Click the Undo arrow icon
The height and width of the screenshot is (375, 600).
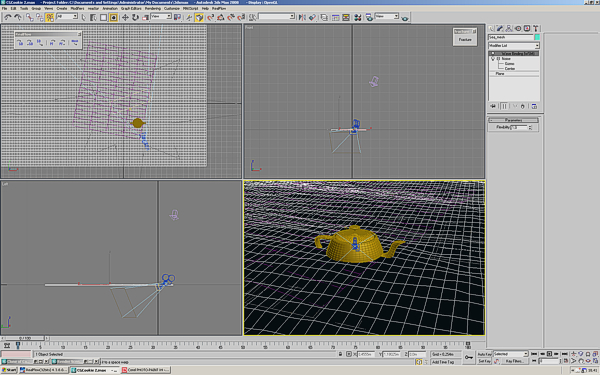(x=8, y=17)
